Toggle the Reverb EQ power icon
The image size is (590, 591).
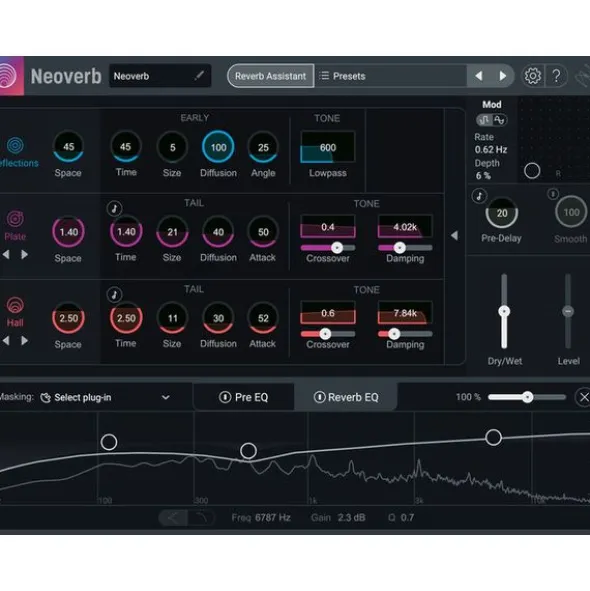click(319, 397)
